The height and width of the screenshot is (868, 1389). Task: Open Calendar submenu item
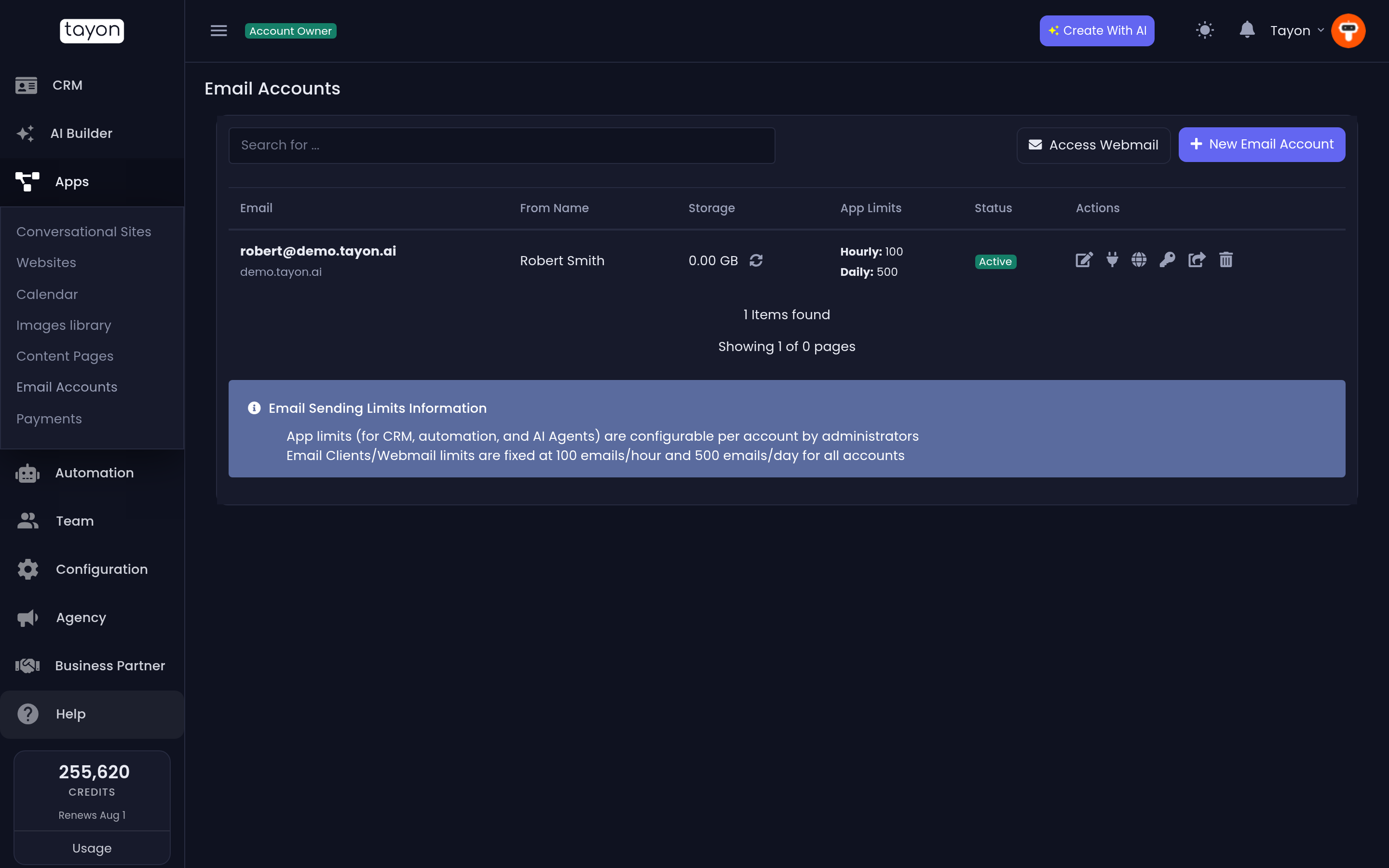(47, 295)
